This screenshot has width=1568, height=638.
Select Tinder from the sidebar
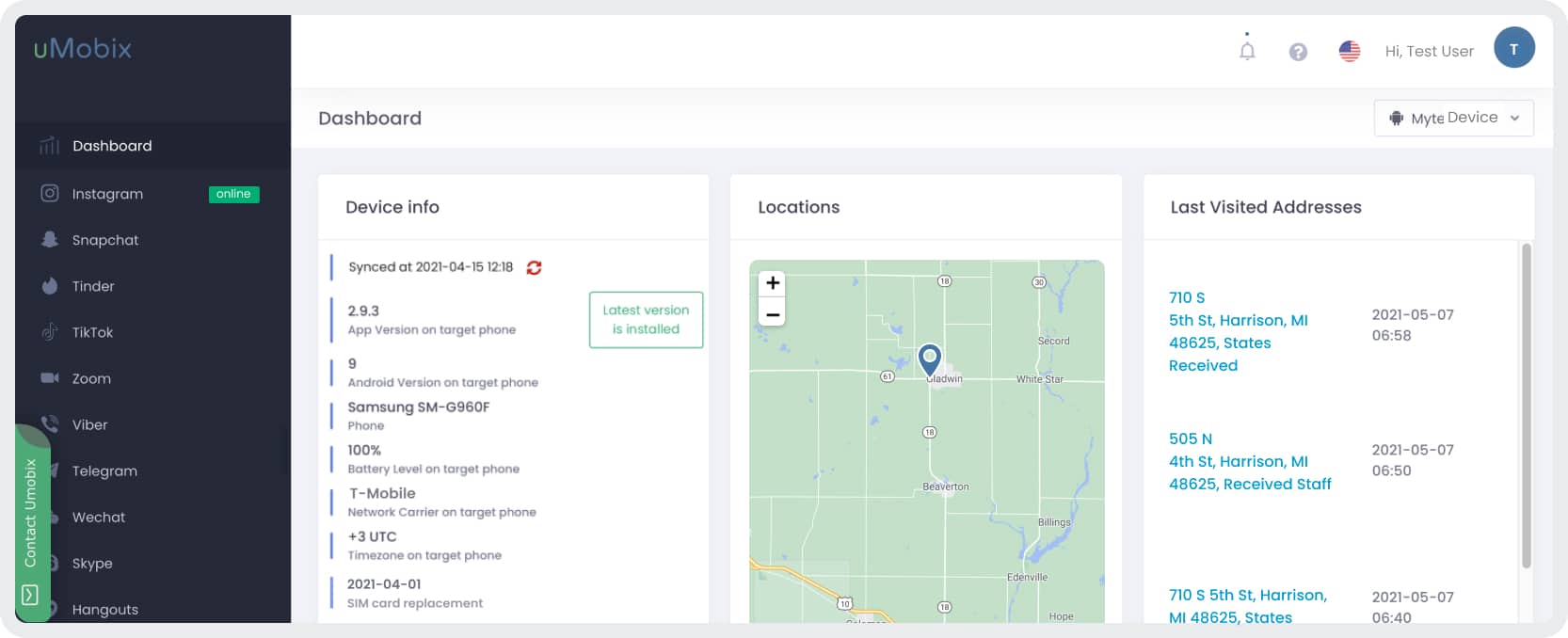click(152, 286)
